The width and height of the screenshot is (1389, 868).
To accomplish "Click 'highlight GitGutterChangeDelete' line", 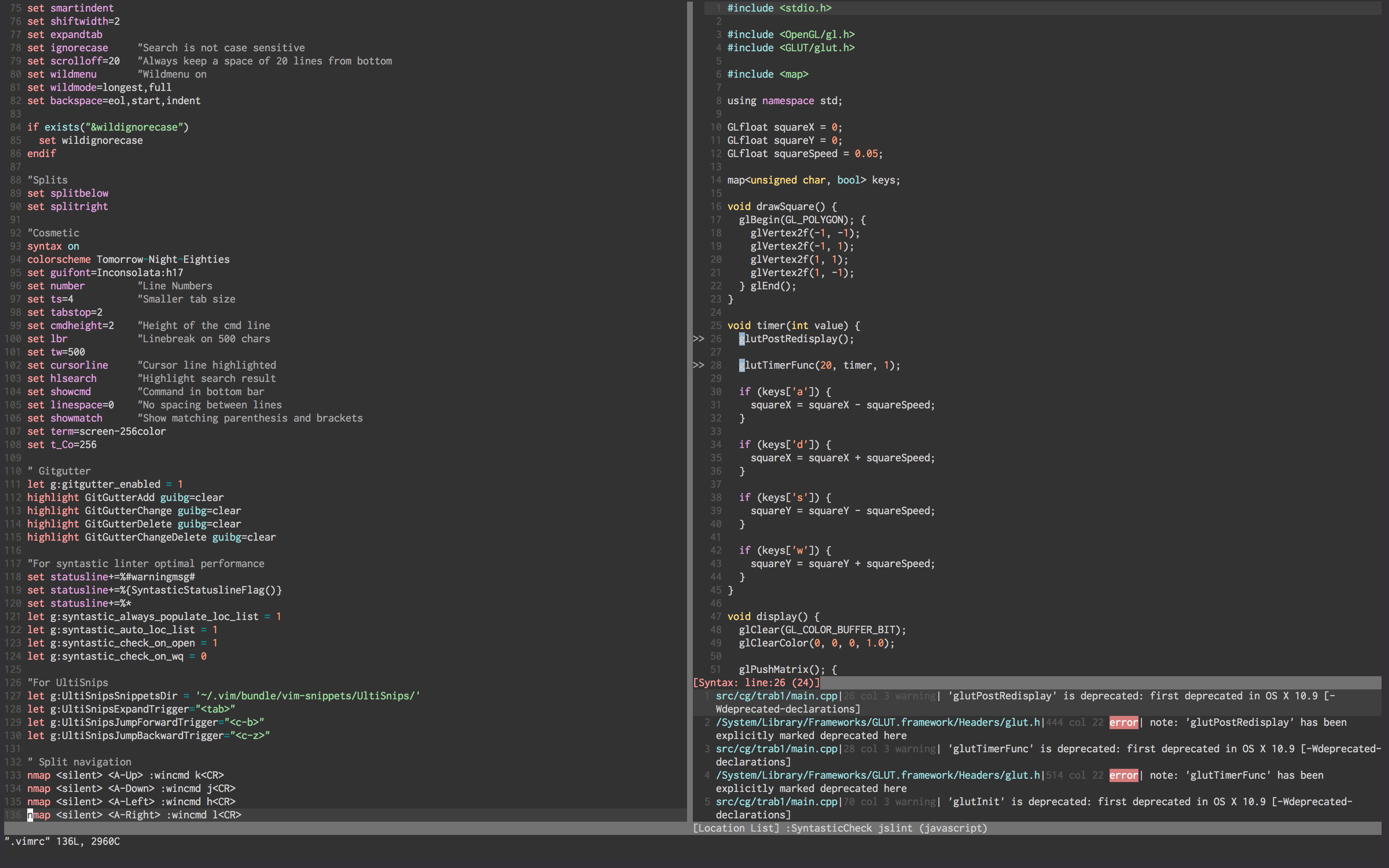I will point(152,537).
